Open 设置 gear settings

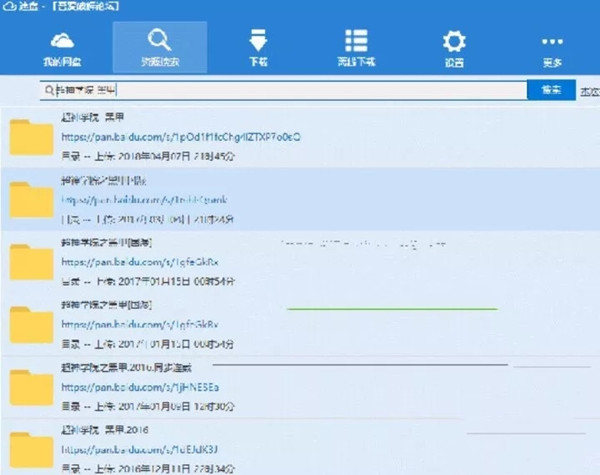[454, 48]
